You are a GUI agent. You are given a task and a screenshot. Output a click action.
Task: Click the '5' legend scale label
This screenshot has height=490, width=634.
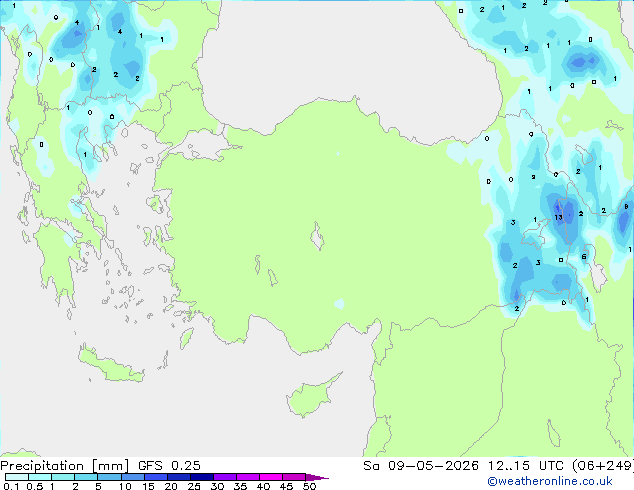pos(98,486)
